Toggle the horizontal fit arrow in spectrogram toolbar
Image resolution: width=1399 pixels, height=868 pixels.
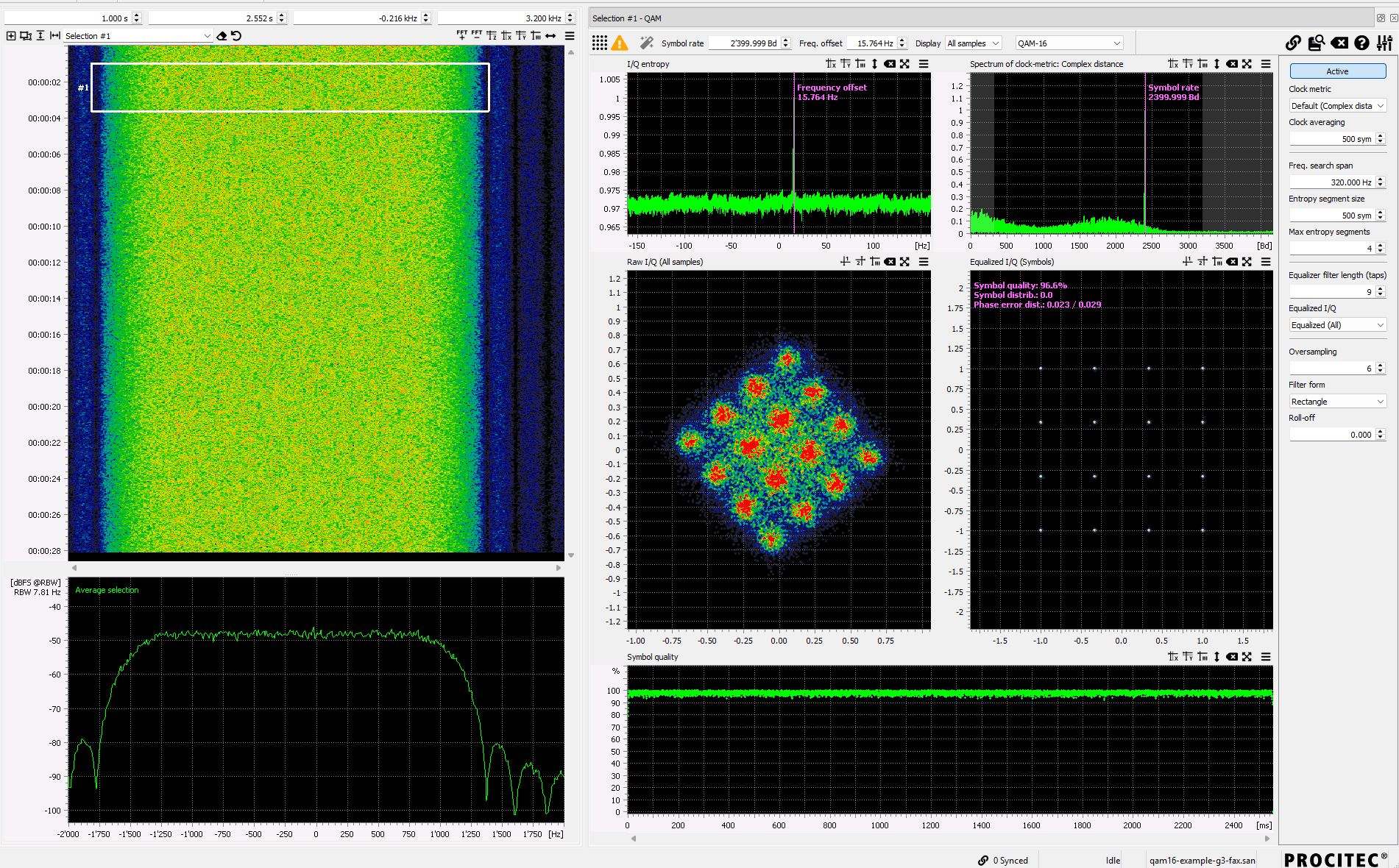tap(550, 35)
